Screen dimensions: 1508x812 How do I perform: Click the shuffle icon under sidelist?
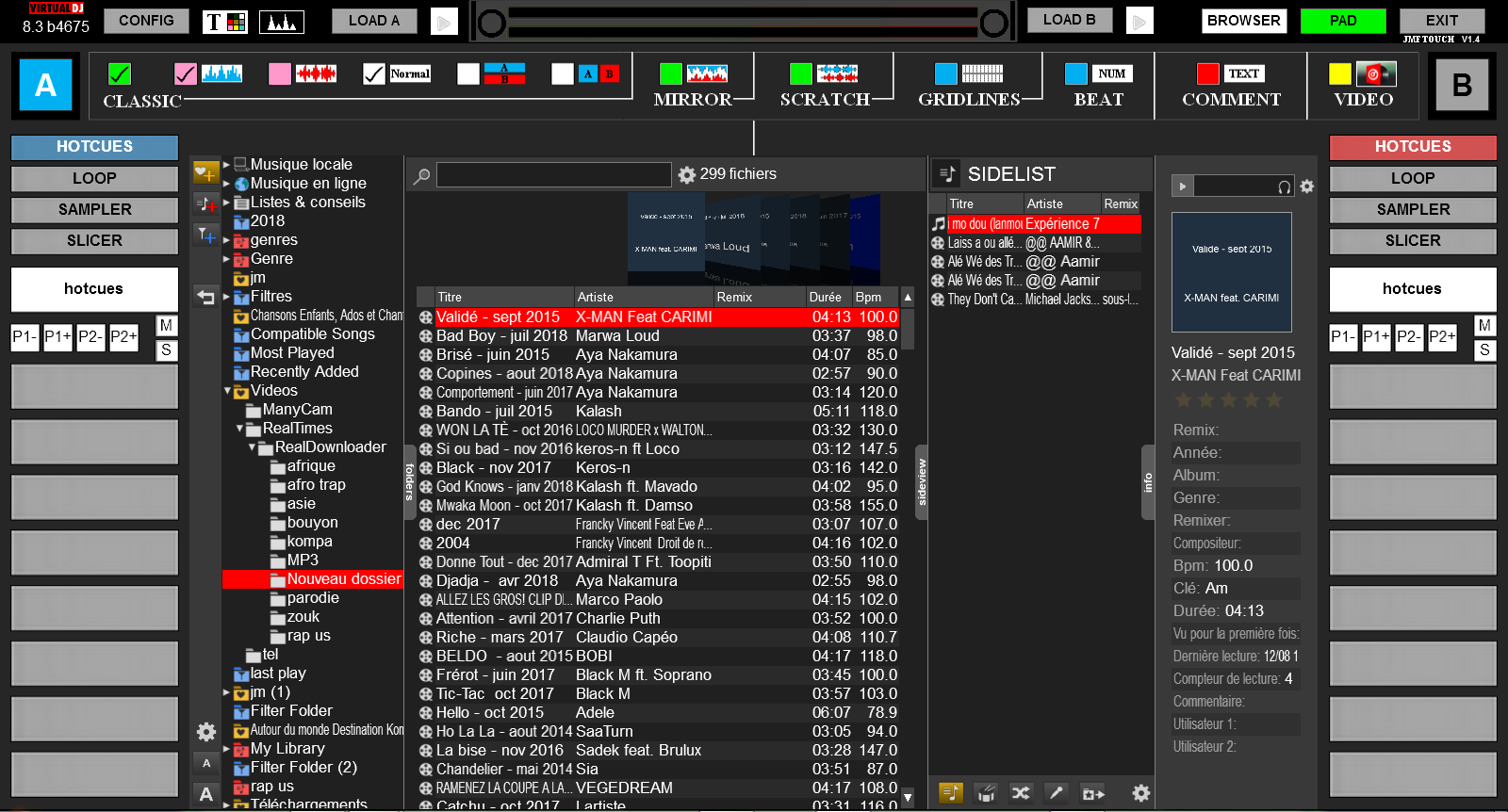click(1021, 793)
